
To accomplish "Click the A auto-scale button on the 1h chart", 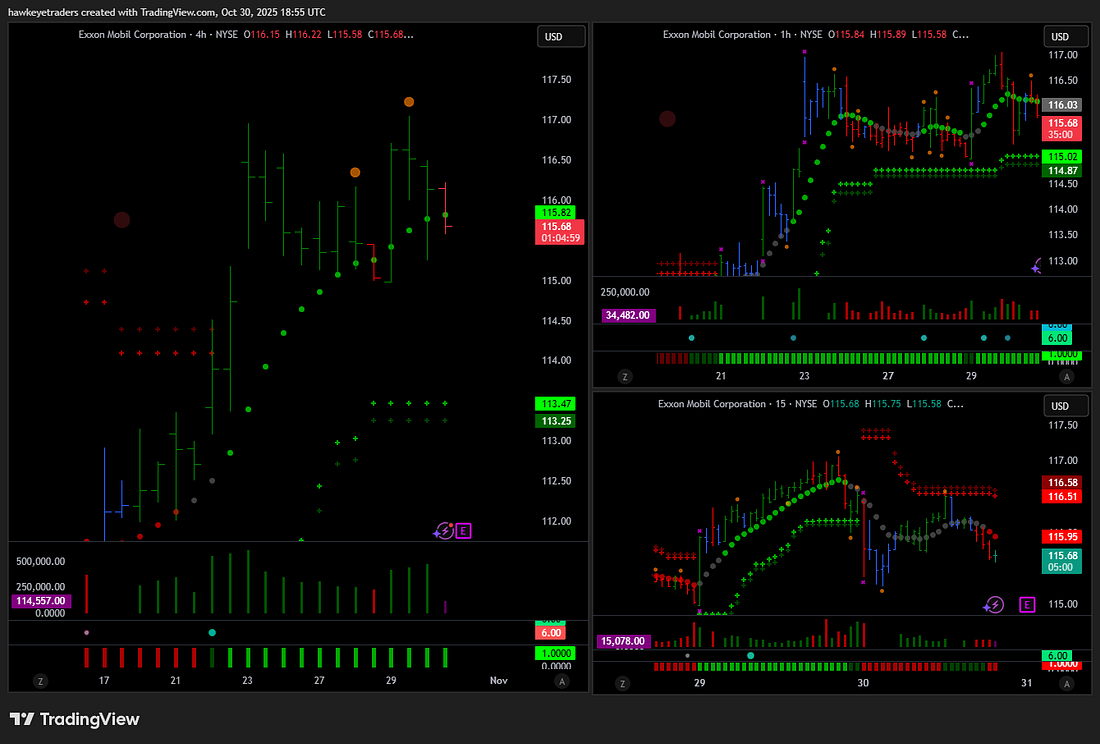I will click(x=1066, y=377).
